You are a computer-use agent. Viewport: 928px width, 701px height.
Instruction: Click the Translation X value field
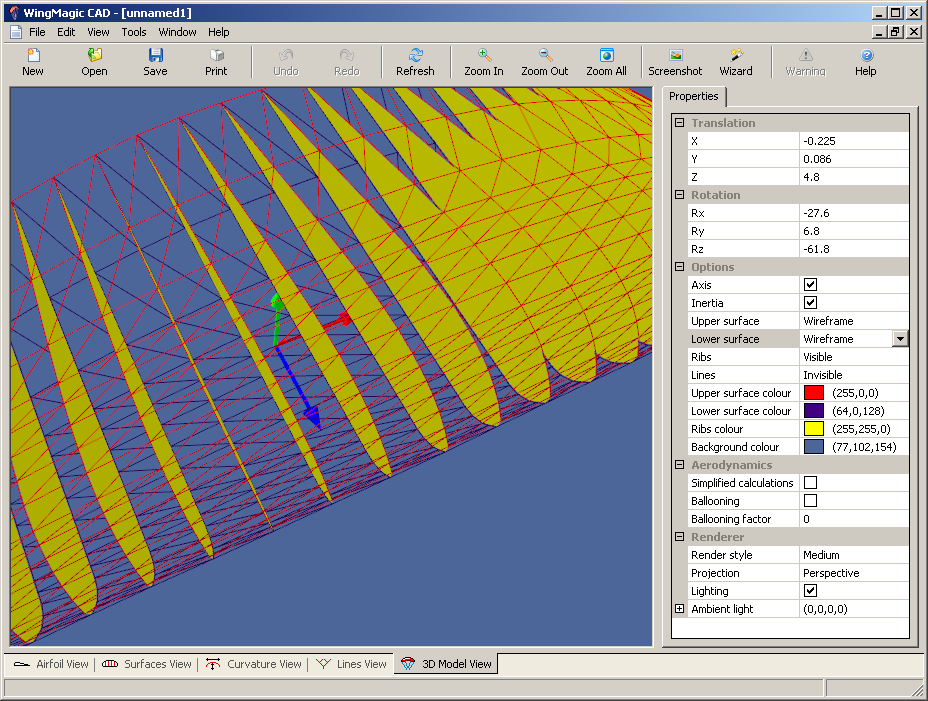[853, 141]
